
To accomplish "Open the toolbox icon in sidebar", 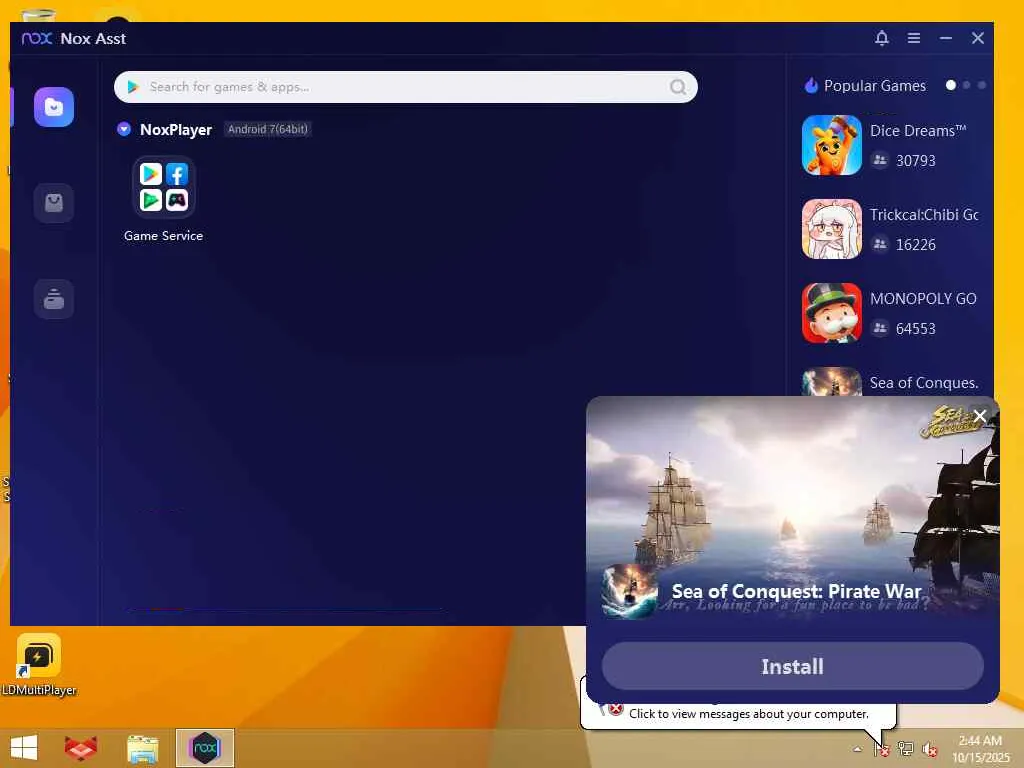I will coord(54,299).
